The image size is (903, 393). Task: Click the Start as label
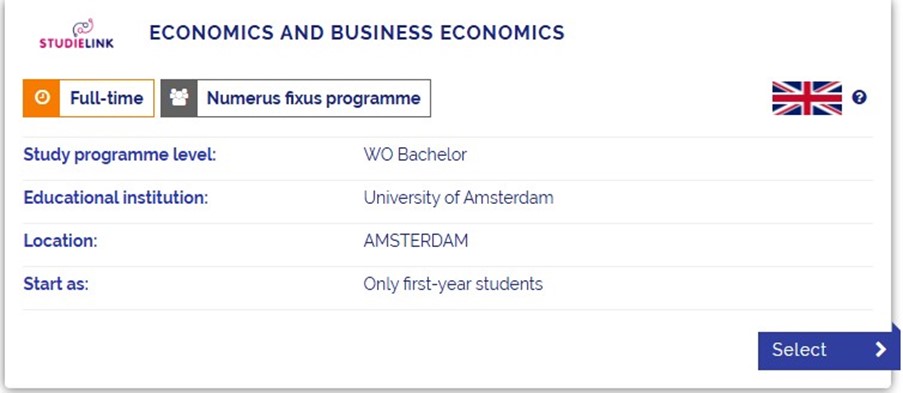pyautogui.click(x=56, y=284)
